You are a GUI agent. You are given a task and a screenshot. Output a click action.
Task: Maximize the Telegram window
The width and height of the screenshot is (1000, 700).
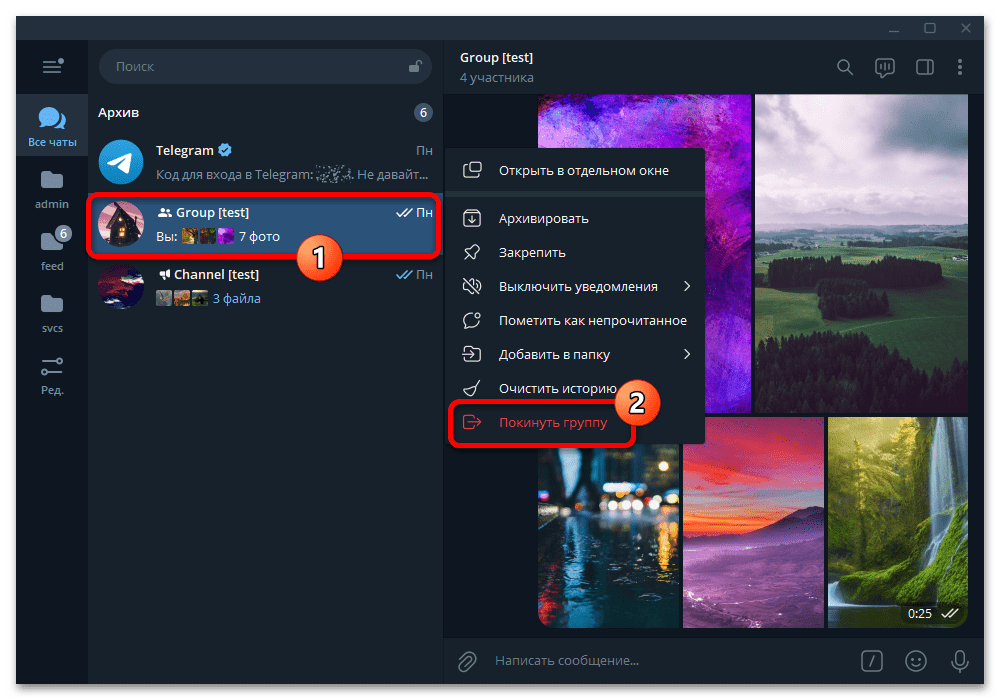(x=930, y=29)
